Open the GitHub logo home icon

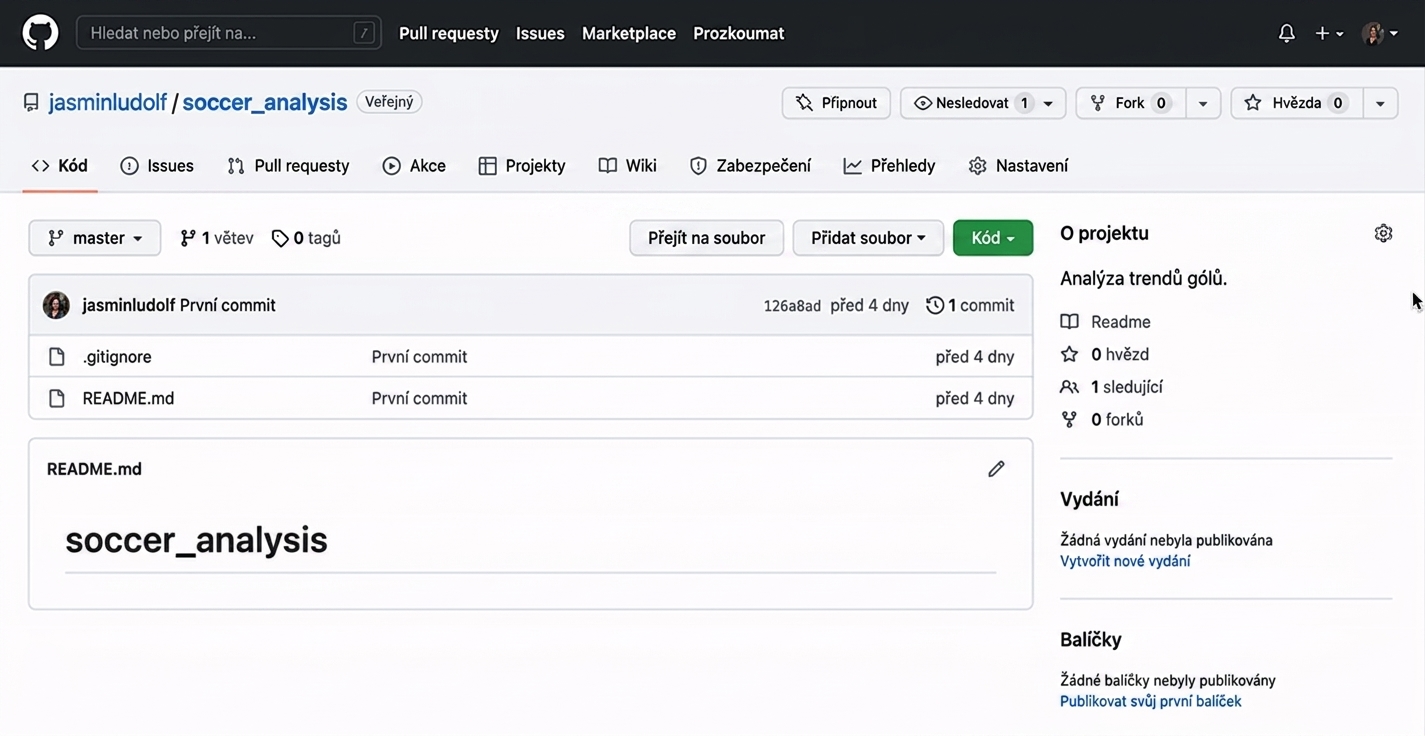[41, 33]
